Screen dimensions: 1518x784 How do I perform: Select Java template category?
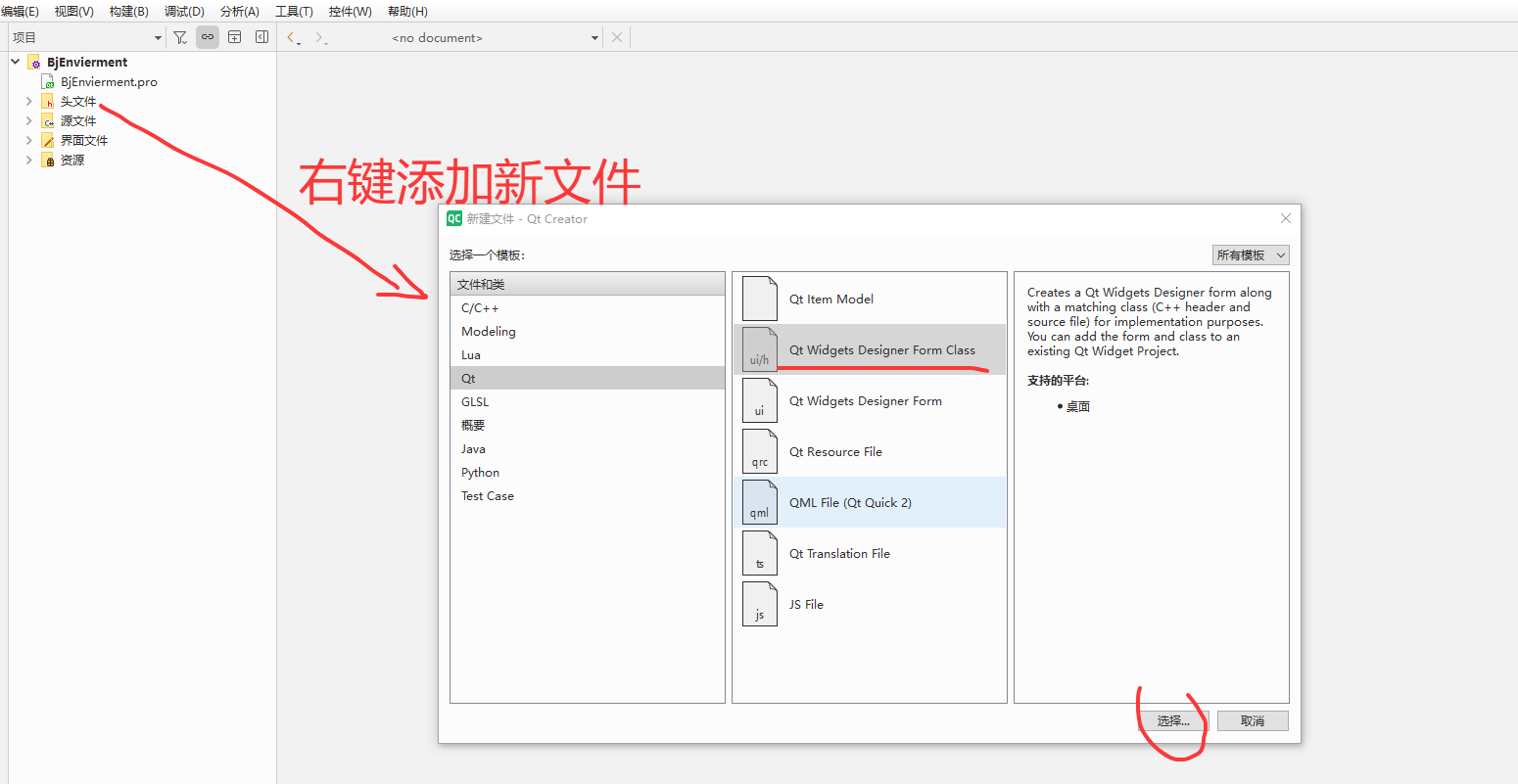[588, 449]
